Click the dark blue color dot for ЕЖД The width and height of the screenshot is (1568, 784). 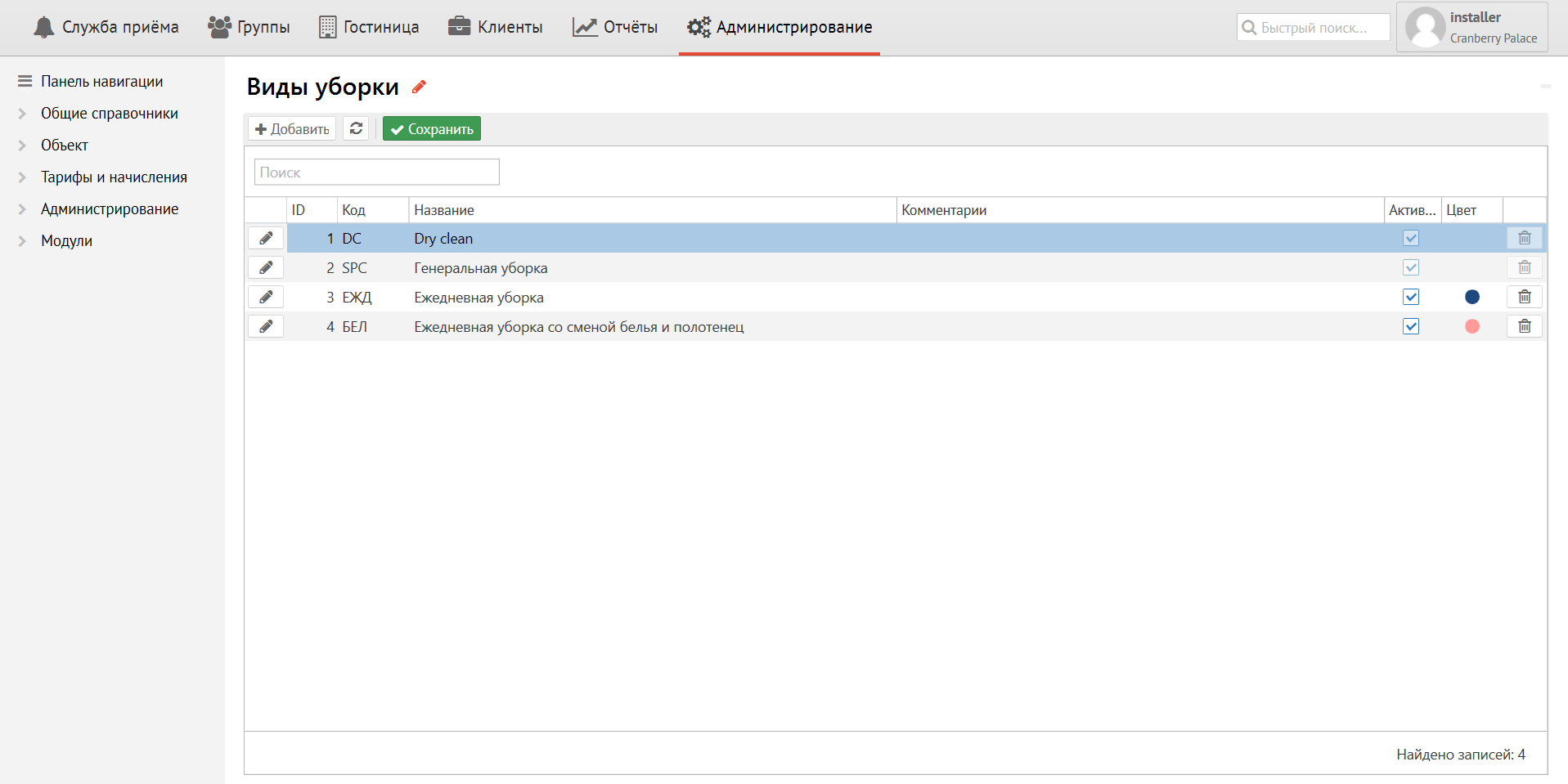pyautogui.click(x=1471, y=297)
